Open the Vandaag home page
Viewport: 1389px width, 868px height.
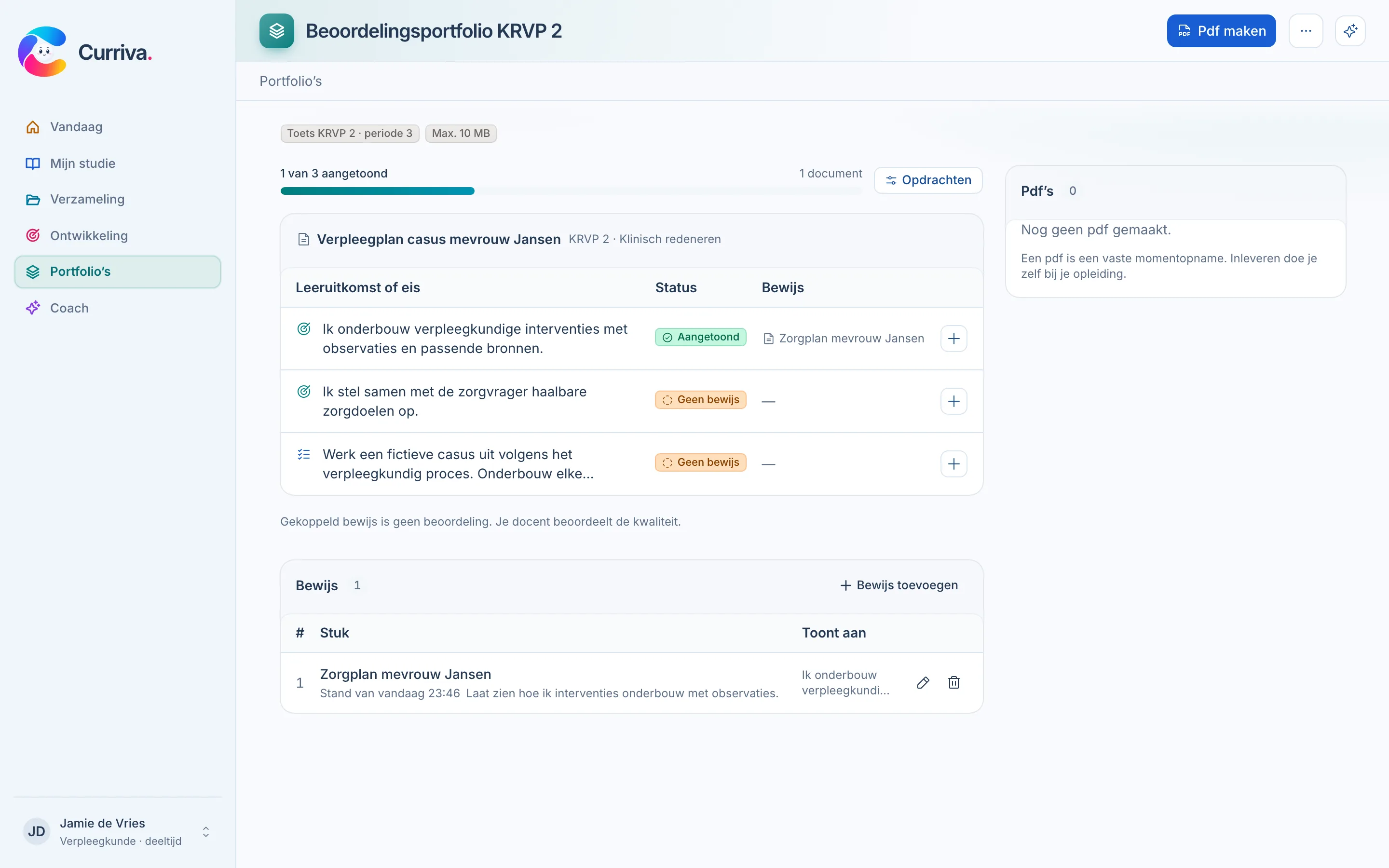(x=117, y=127)
